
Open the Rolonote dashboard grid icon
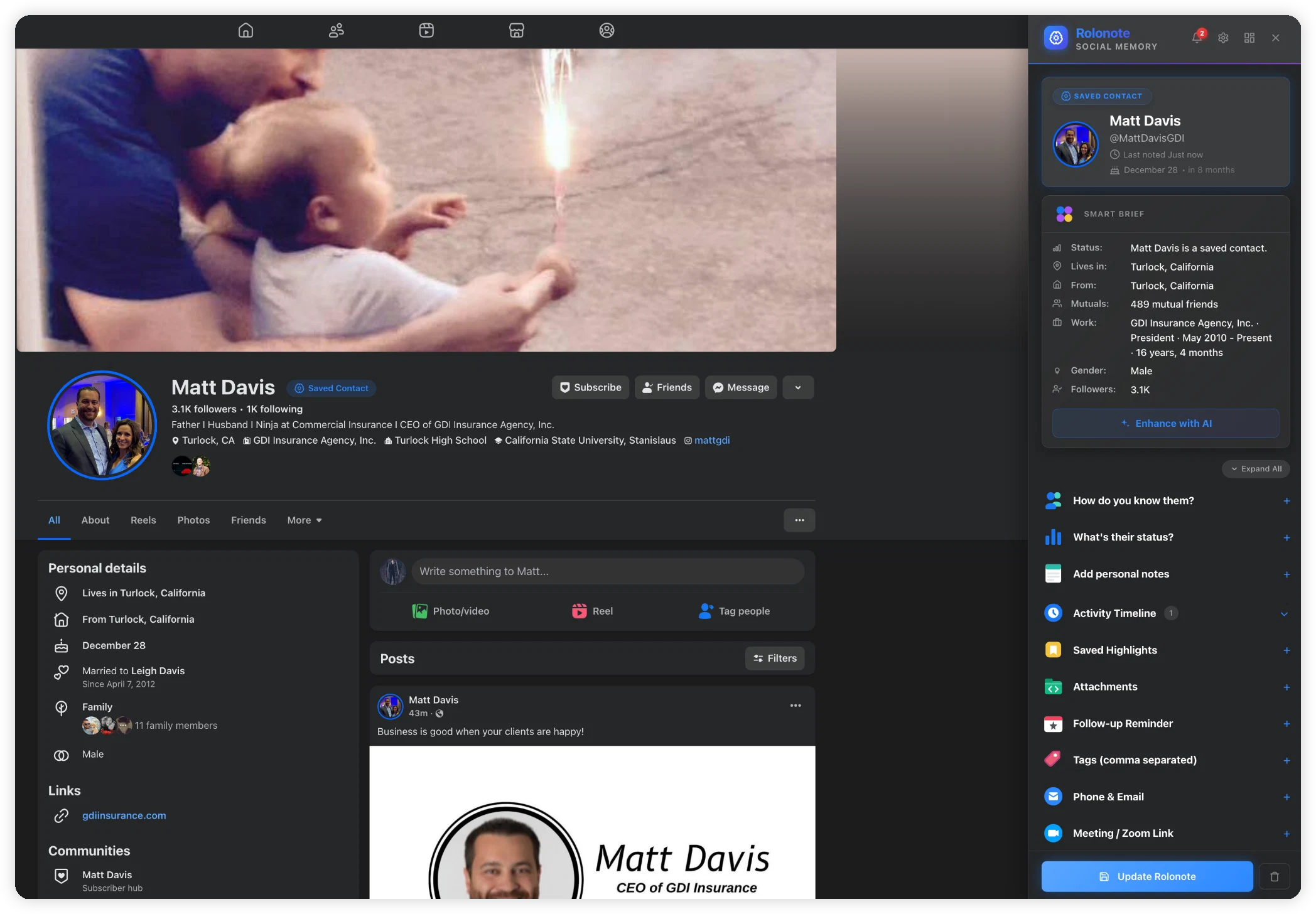[1249, 38]
